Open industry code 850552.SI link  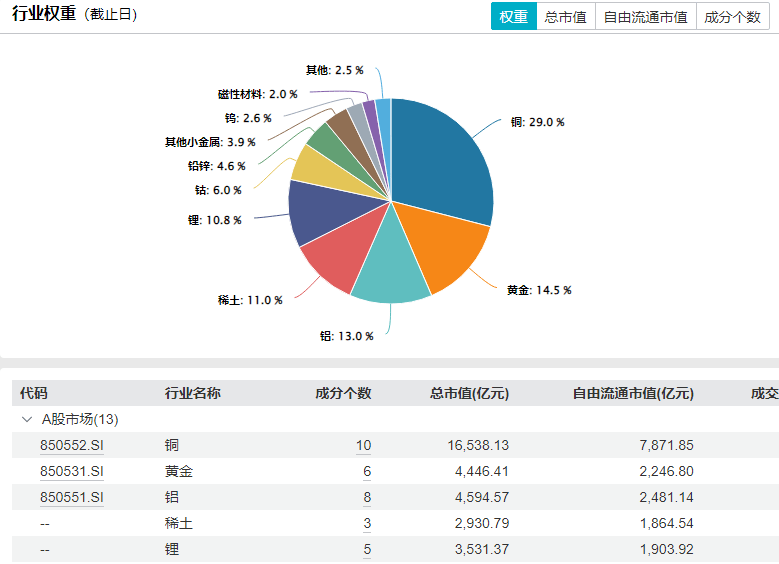coord(72,445)
